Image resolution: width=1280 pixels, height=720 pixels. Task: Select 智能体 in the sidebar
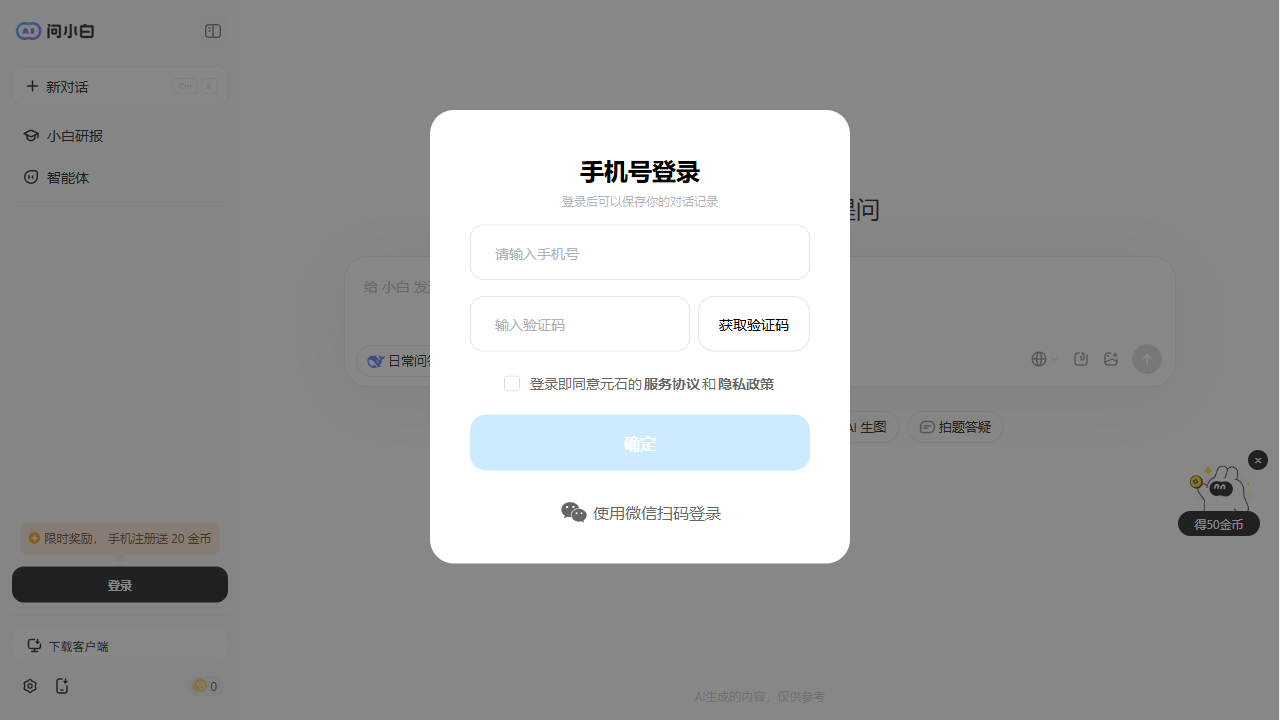(67, 178)
